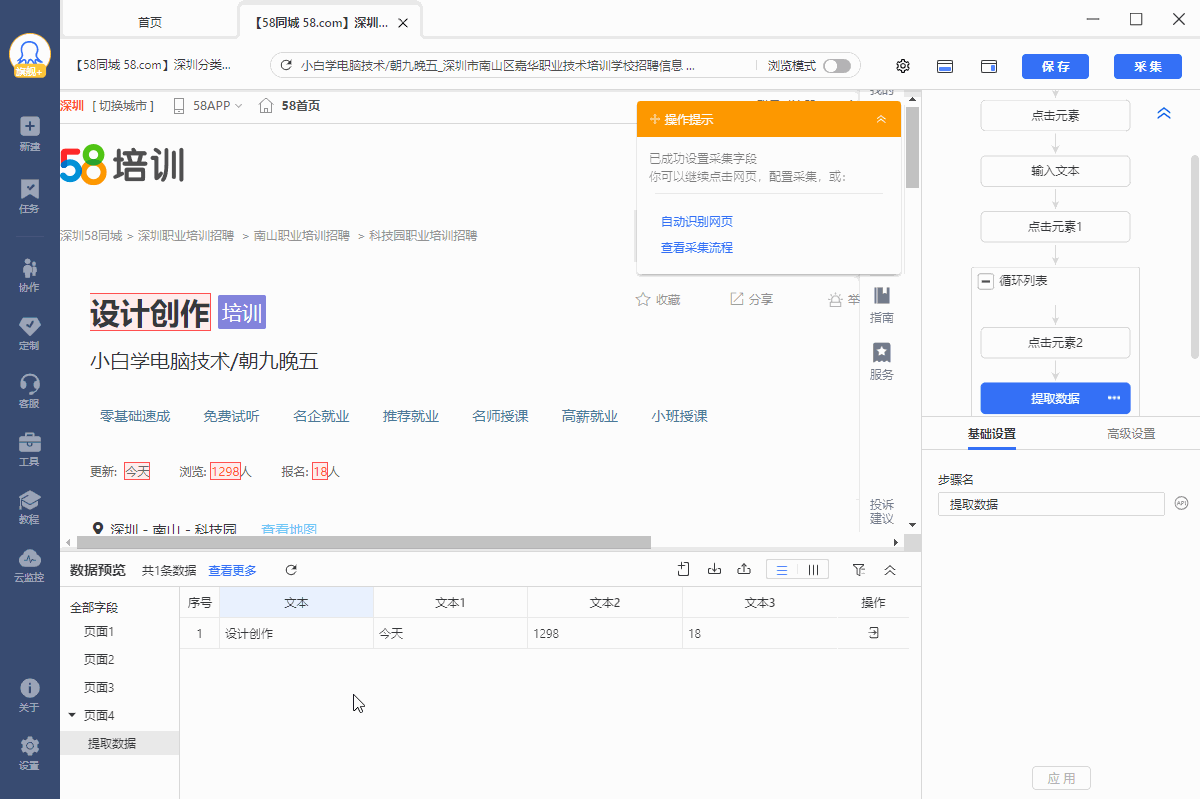
Task: Switch data preview to horizontal rows layout
Action: coord(782,570)
